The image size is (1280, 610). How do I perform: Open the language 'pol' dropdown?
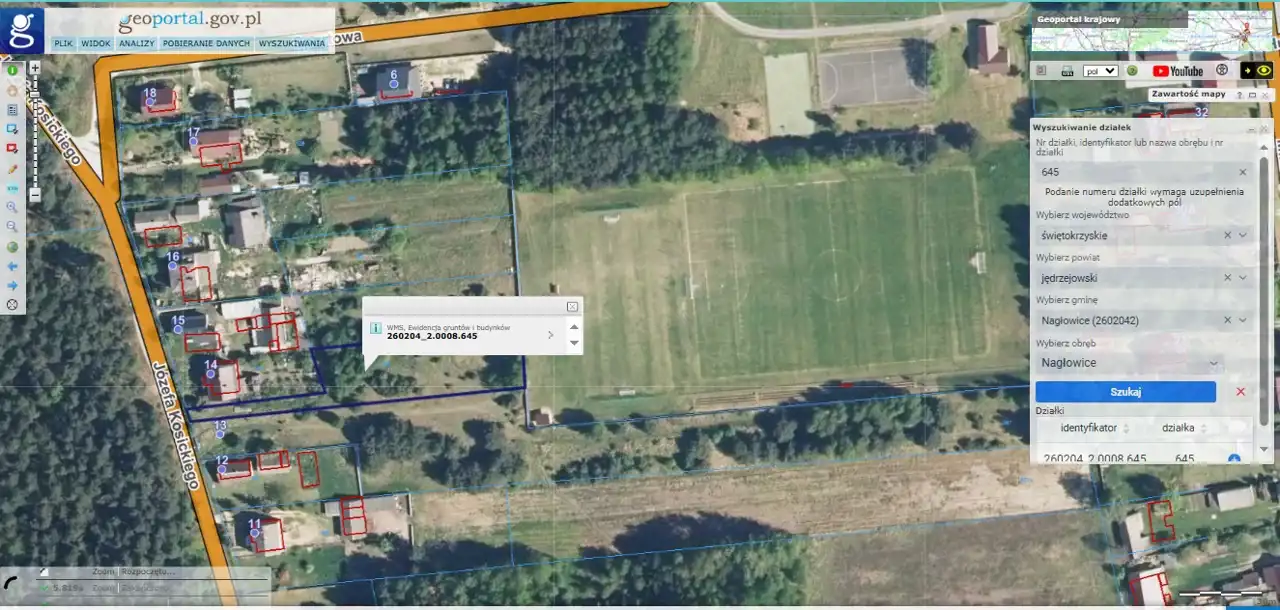pos(1100,71)
